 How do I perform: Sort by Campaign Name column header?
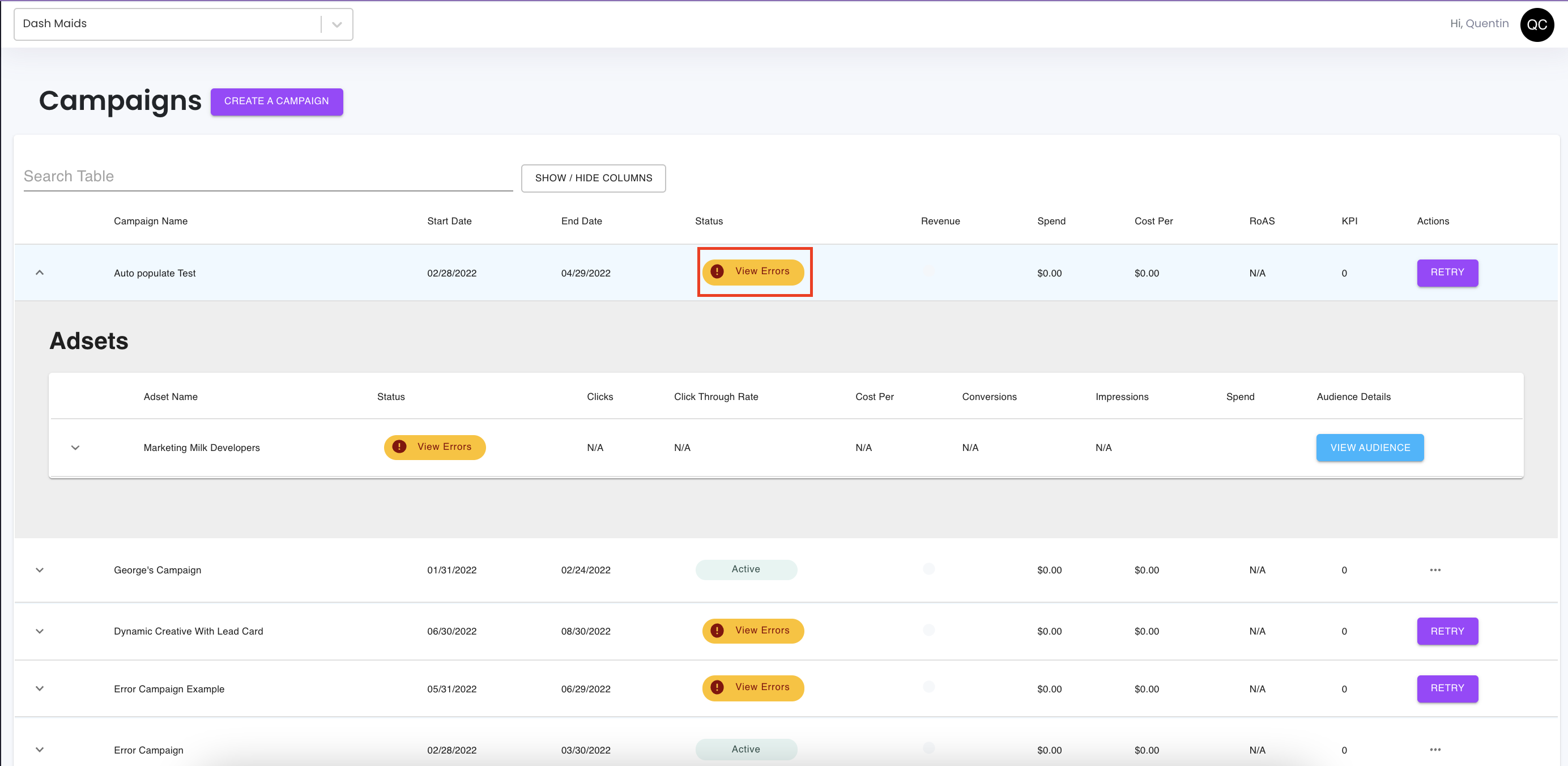pyautogui.click(x=150, y=221)
